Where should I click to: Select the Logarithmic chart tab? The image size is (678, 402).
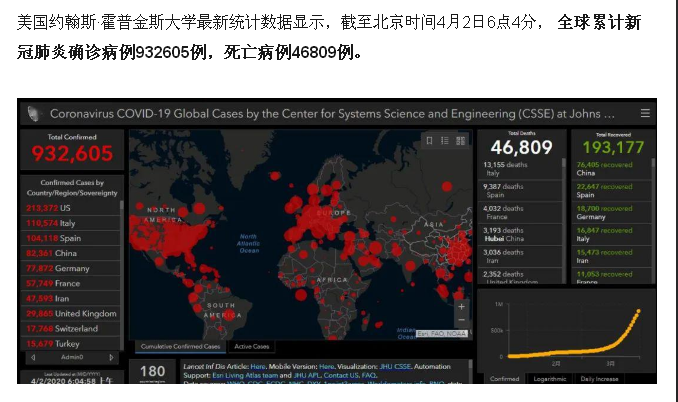(x=550, y=379)
